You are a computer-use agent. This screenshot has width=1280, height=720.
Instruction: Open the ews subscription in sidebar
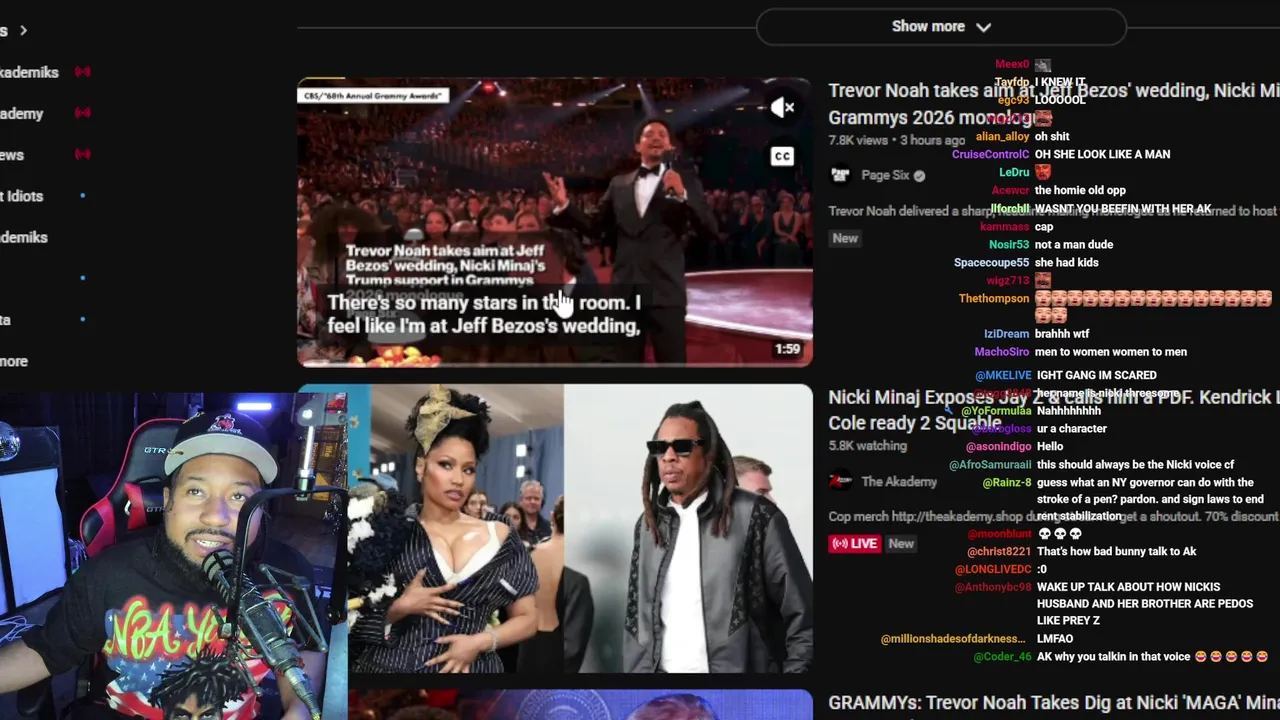tap(12, 155)
